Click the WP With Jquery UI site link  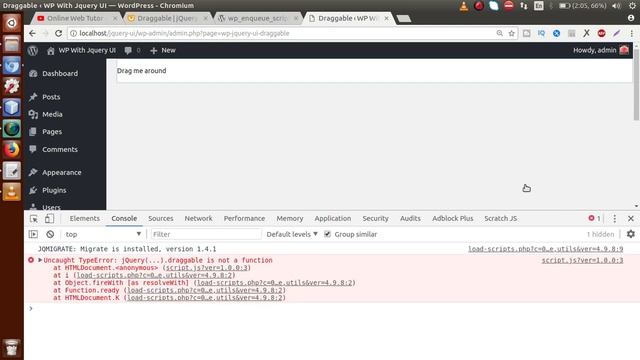(x=81, y=51)
